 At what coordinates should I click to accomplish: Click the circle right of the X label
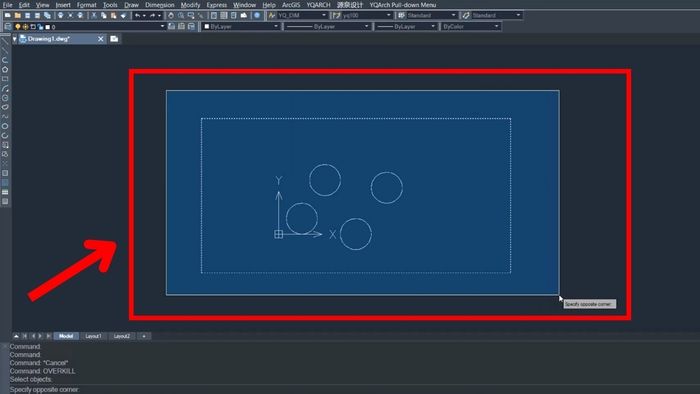click(356, 234)
